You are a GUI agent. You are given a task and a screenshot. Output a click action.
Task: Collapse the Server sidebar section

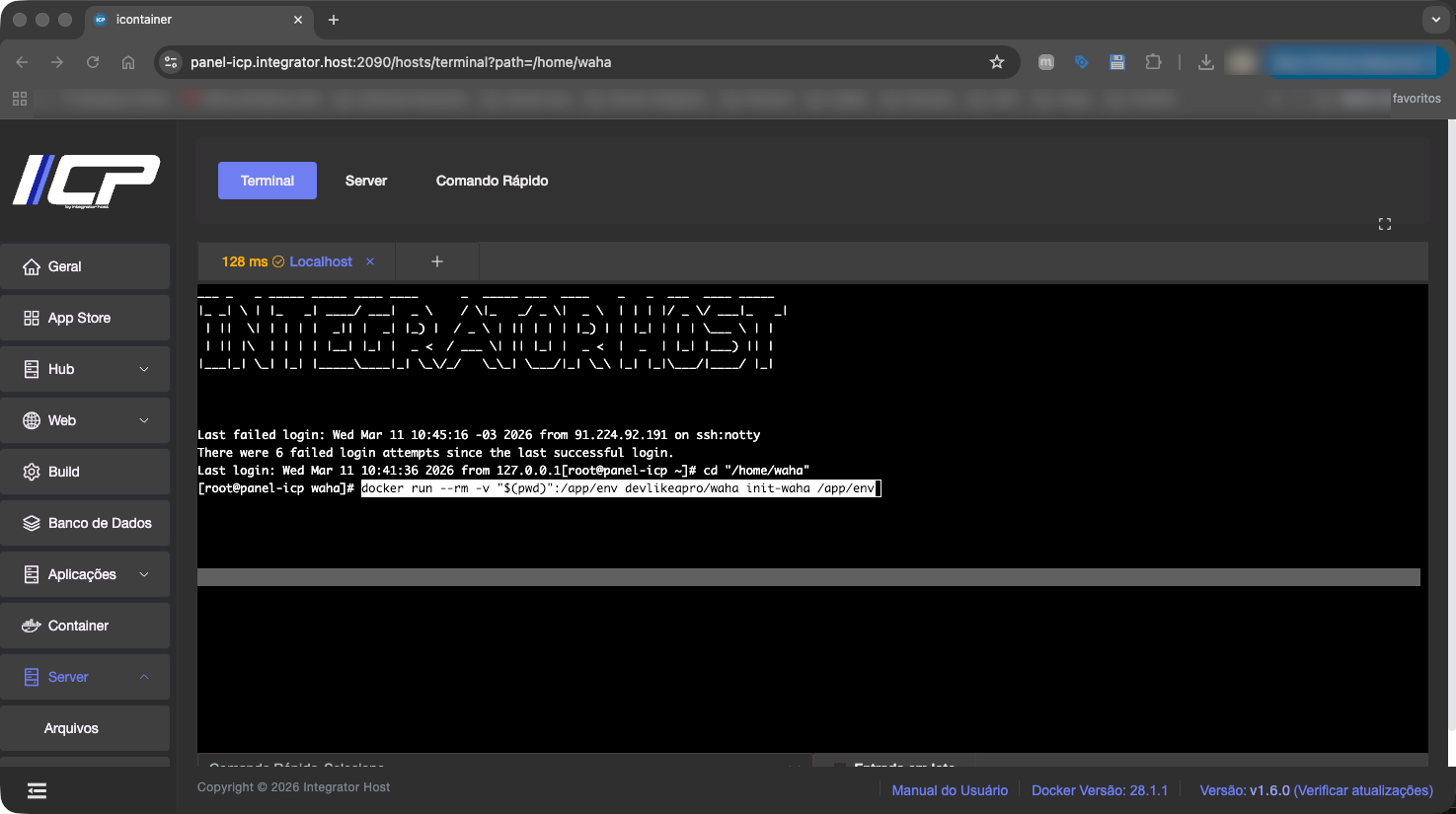85,677
